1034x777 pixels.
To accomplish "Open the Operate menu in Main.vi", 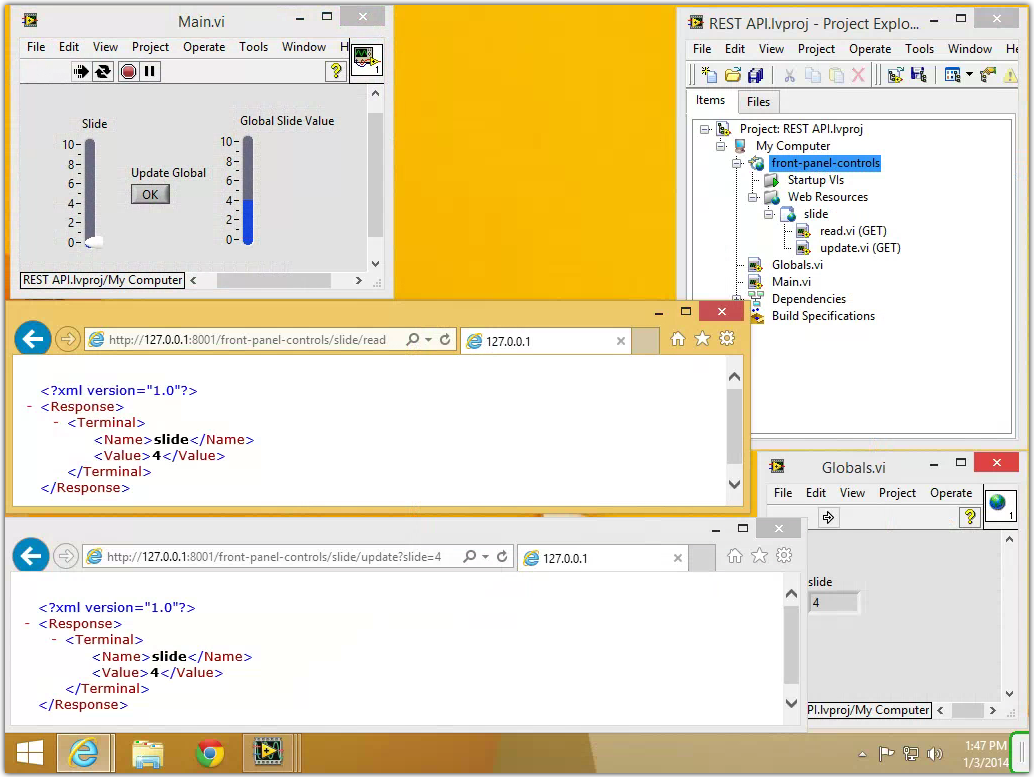I will point(204,47).
